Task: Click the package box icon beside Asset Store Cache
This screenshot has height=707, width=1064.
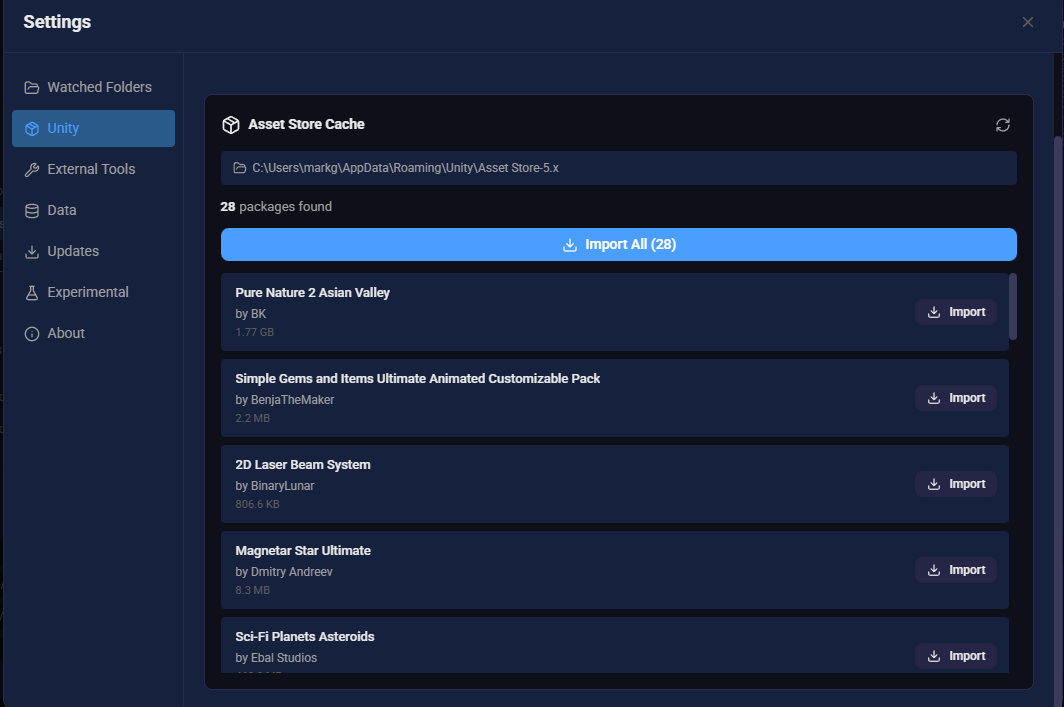Action: pos(231,124)
